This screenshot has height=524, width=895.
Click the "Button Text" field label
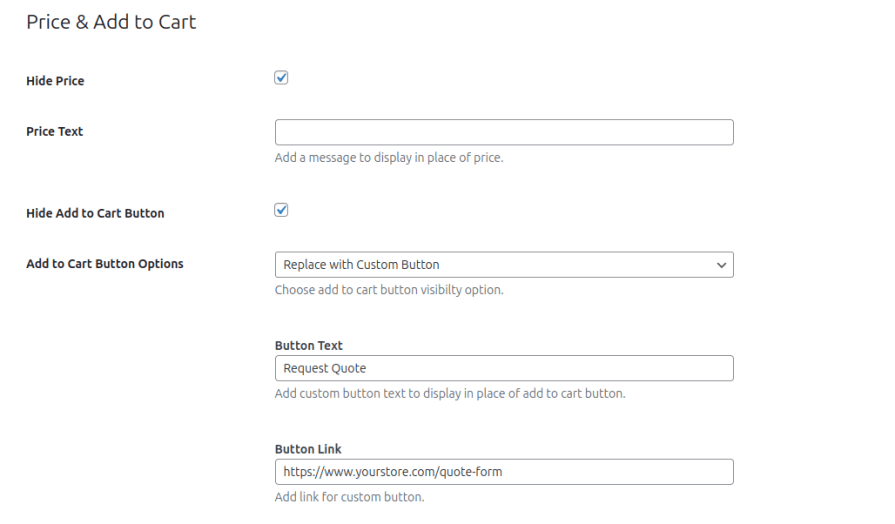(x=308, y=345)
